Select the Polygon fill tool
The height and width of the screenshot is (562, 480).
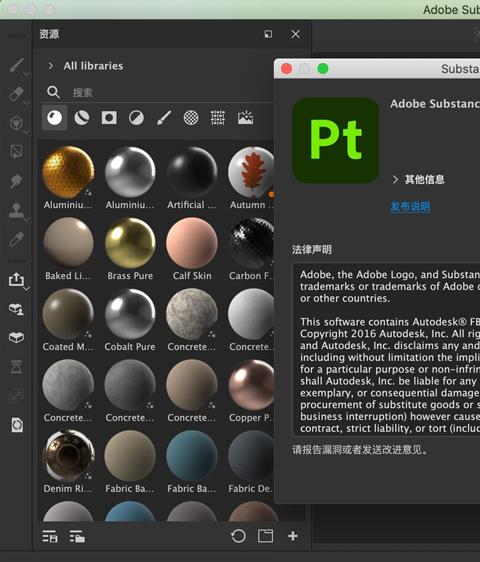(x=16, y=152)
